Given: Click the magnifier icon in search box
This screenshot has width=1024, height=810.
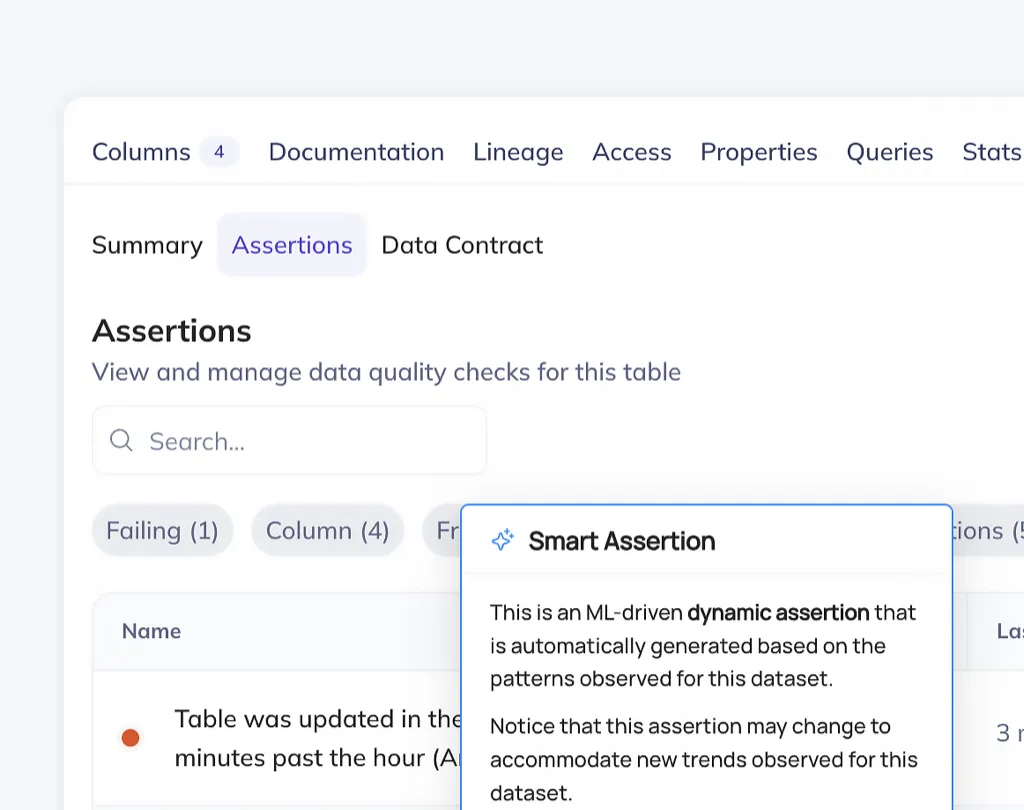Looking at the screenshot, I should click(x=121, y=441).
